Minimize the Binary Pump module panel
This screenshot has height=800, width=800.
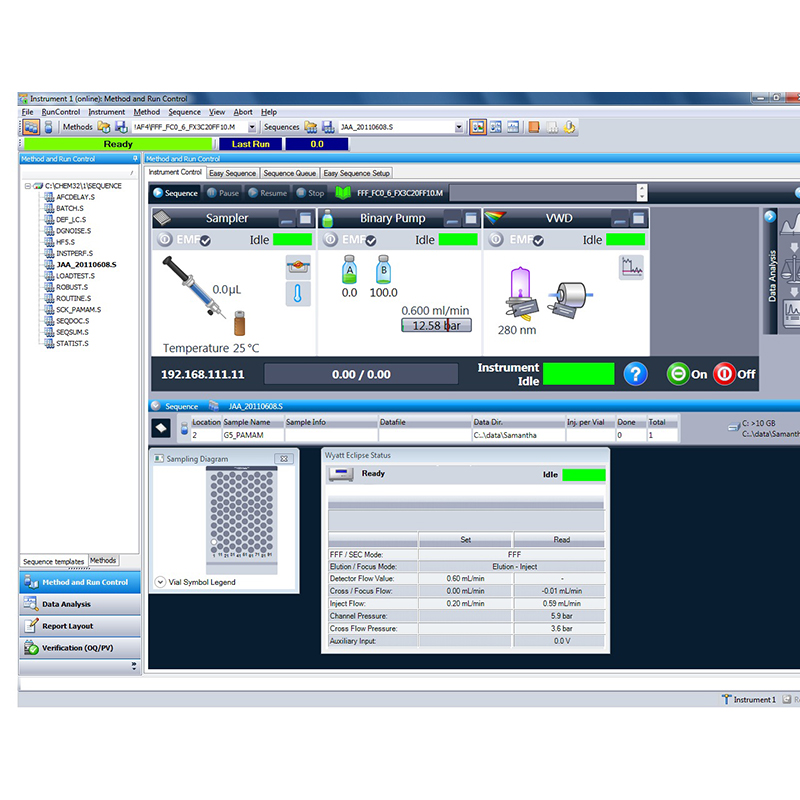tap(452, 219)
